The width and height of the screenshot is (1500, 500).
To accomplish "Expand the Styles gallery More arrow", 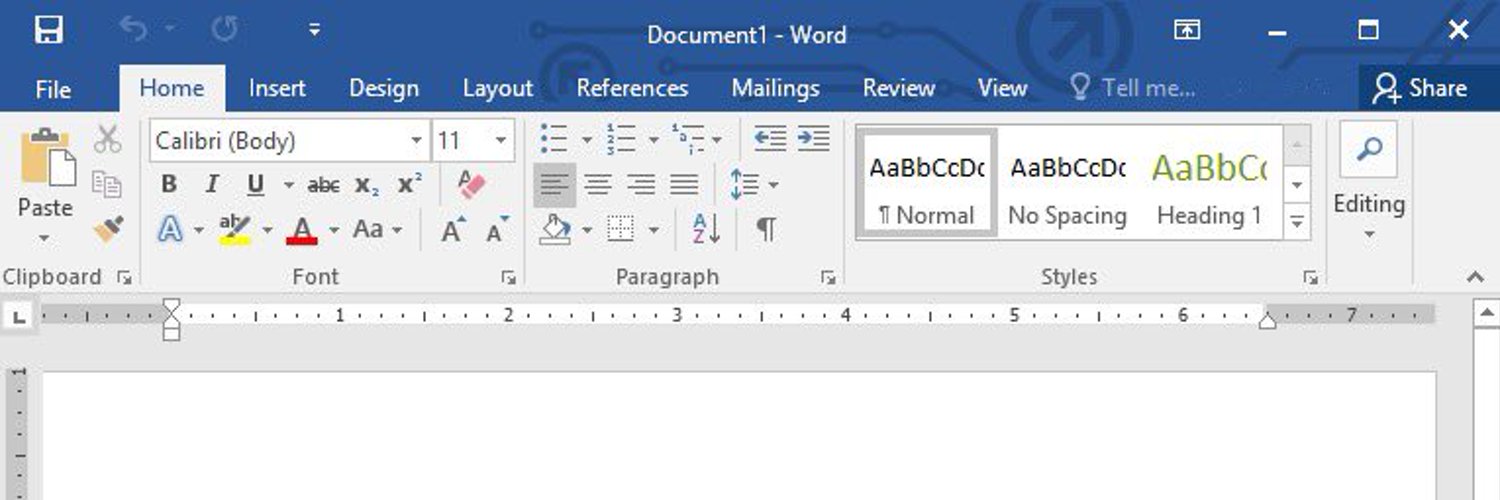I will pos(1297,222).
